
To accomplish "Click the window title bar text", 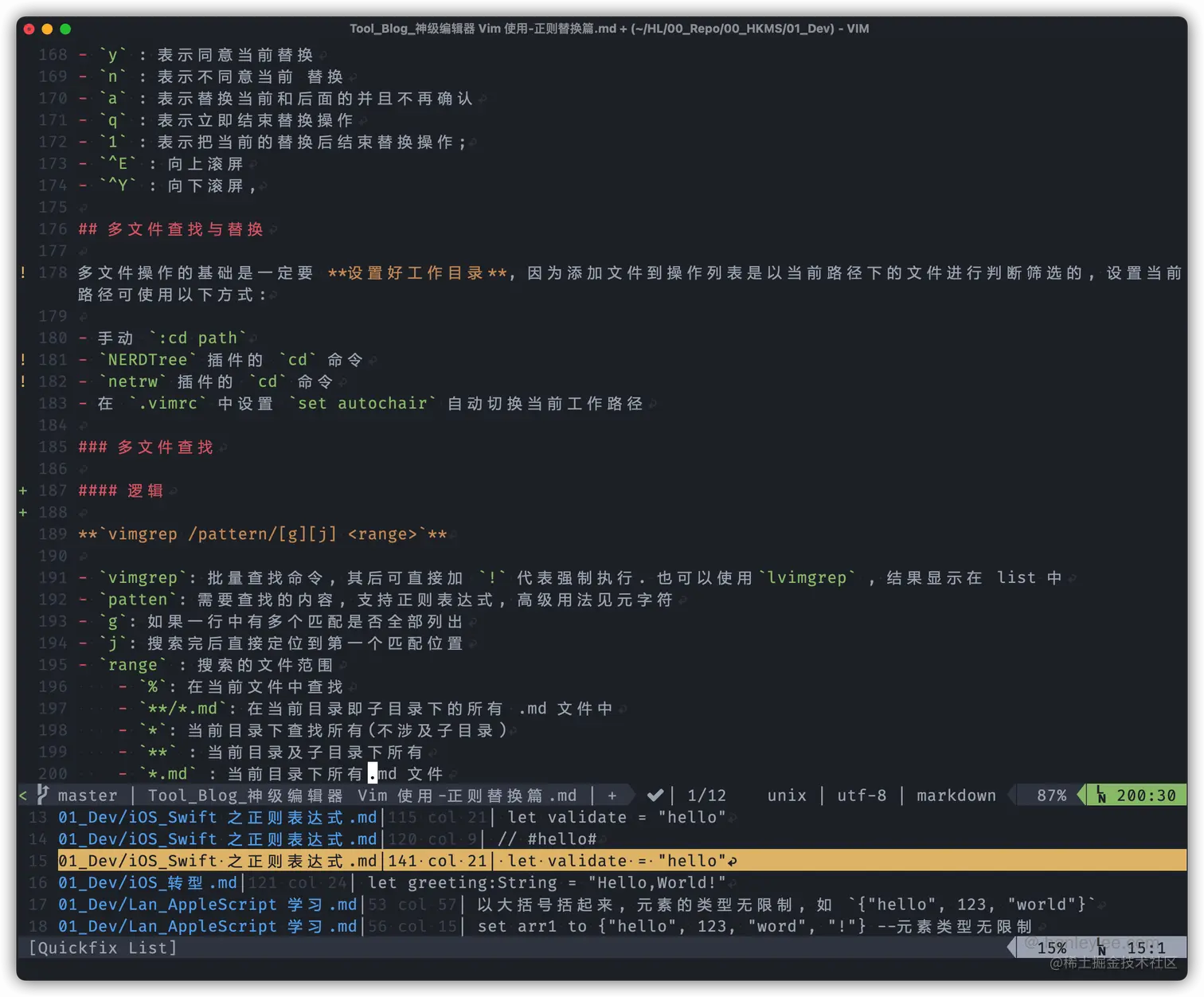I will pyautogui.click(x=609, y=29).
